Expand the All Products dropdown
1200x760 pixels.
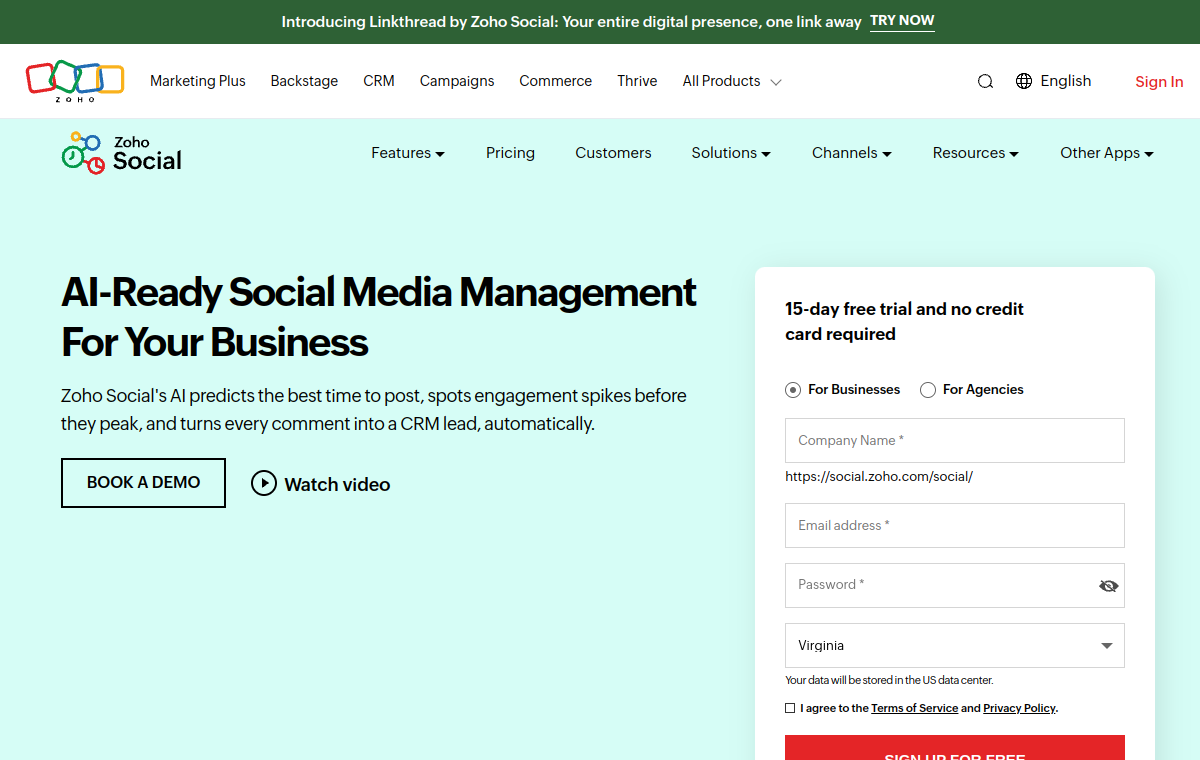pos(732,81)
